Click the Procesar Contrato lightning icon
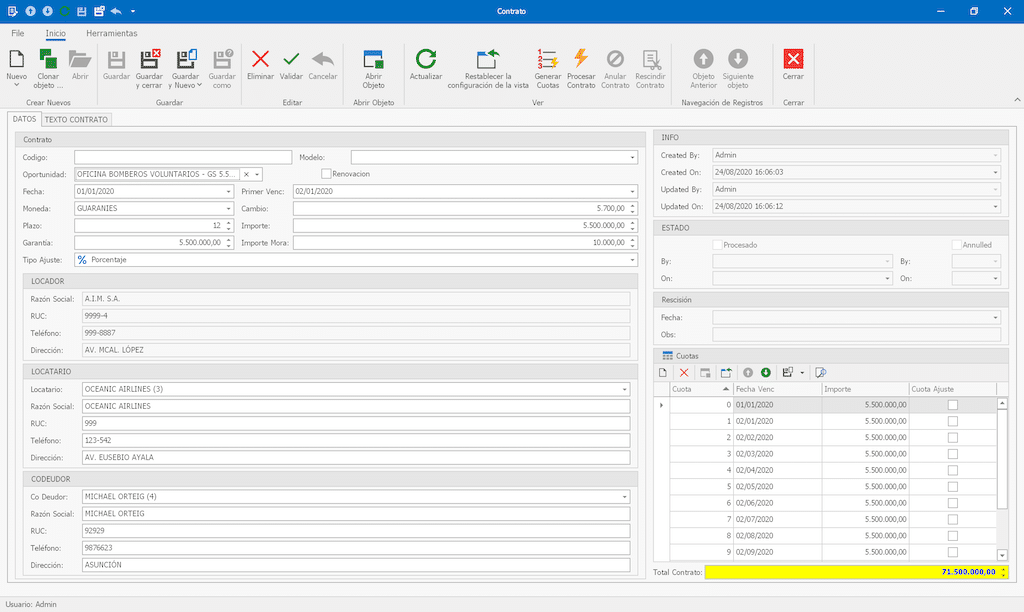The width and height of the screenshot is (1024, 612). coord(581,60)
